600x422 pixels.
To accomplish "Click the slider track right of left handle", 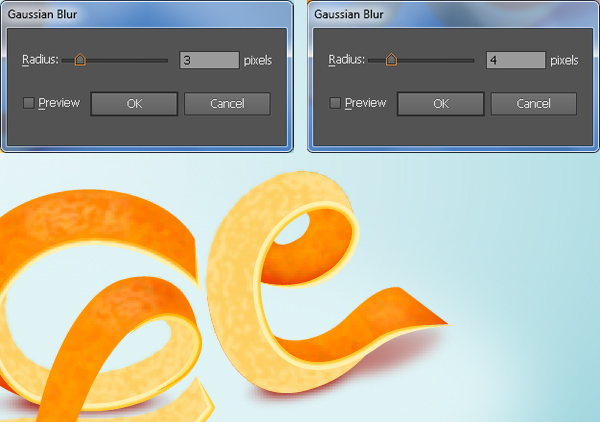I will click(126, 60).
